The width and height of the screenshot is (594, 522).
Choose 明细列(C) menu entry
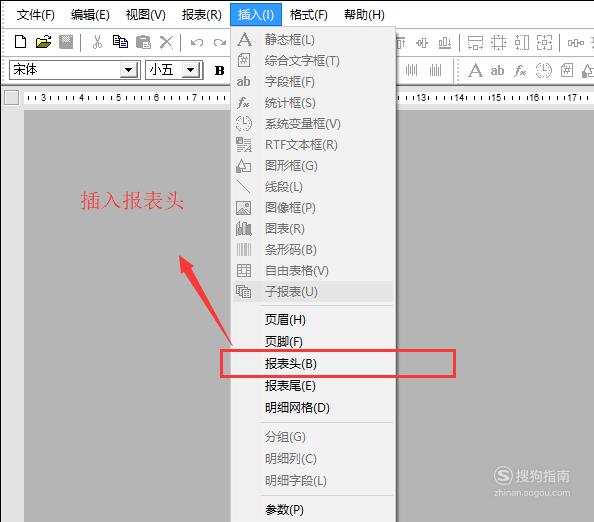(x=313, y=459)
